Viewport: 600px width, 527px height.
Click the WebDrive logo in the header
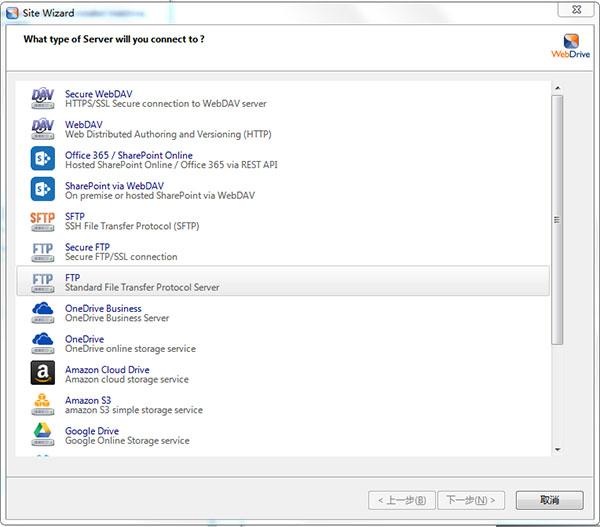click(571, 46)
